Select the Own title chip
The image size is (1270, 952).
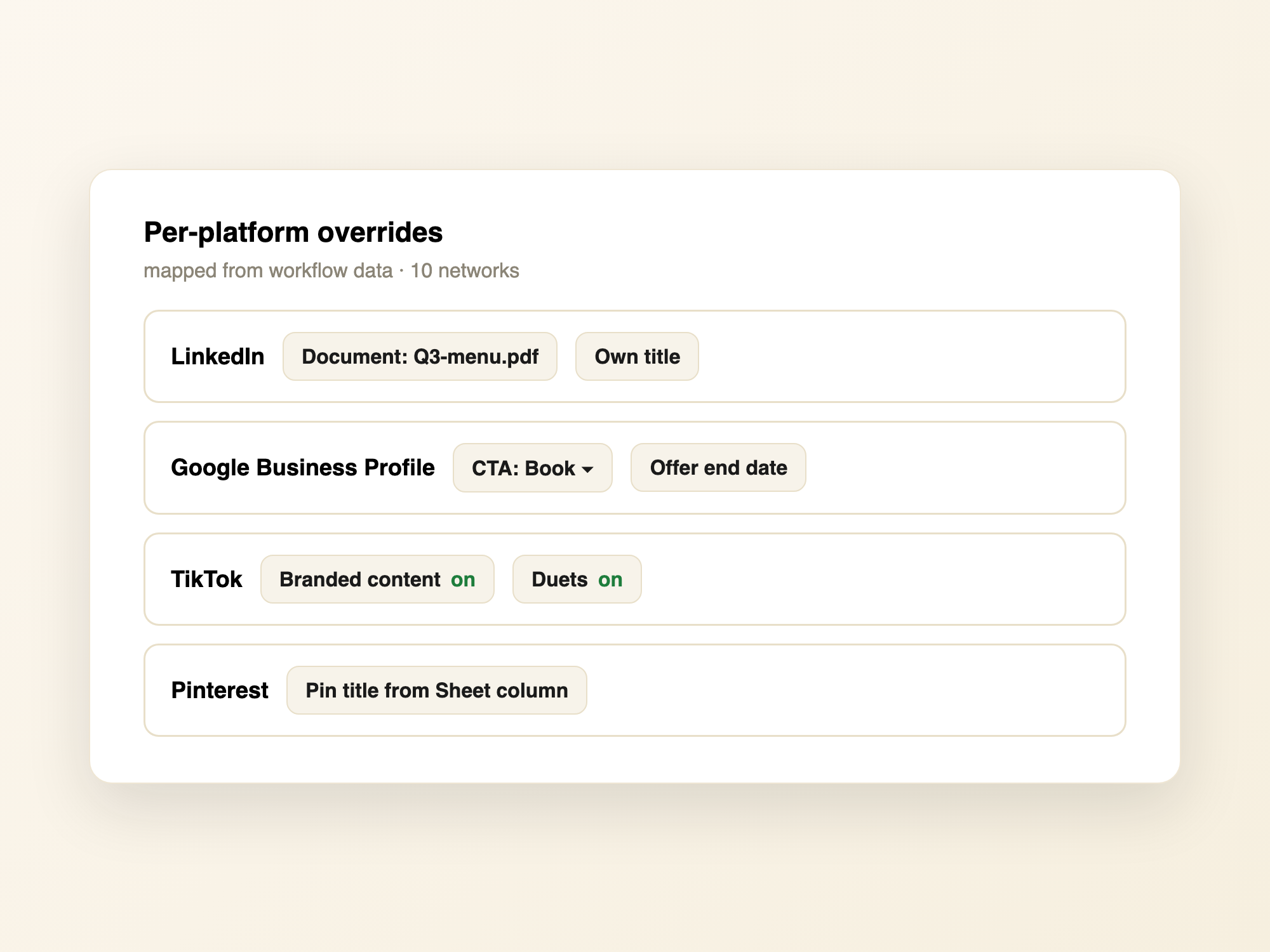(x=637, y=357)
